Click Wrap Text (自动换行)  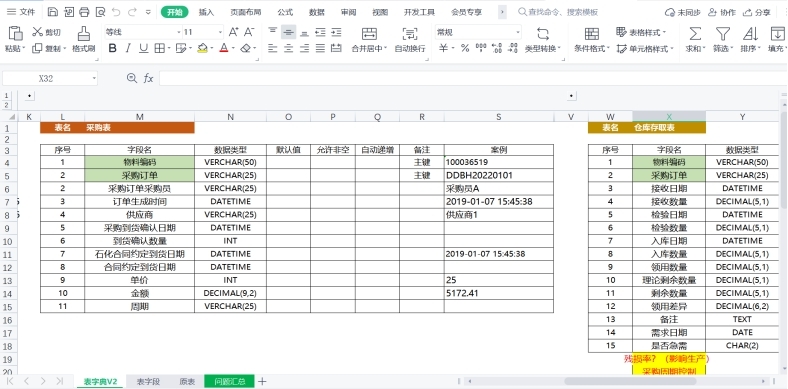pos(410,40)
